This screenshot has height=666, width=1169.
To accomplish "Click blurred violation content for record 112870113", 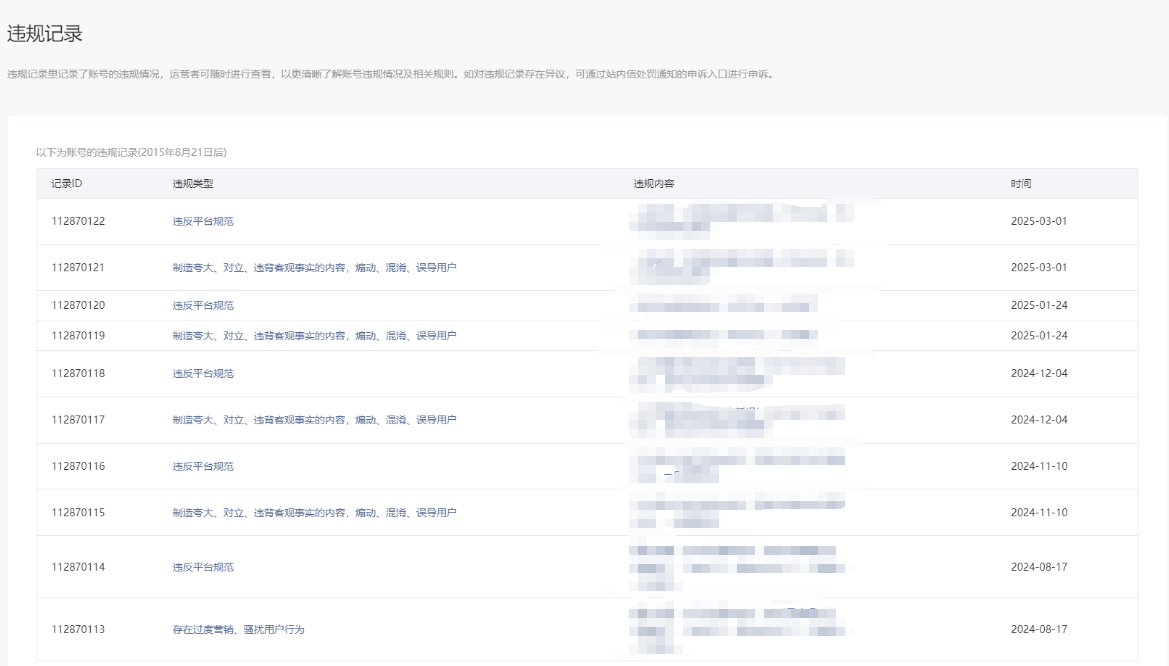I will 737,629.
